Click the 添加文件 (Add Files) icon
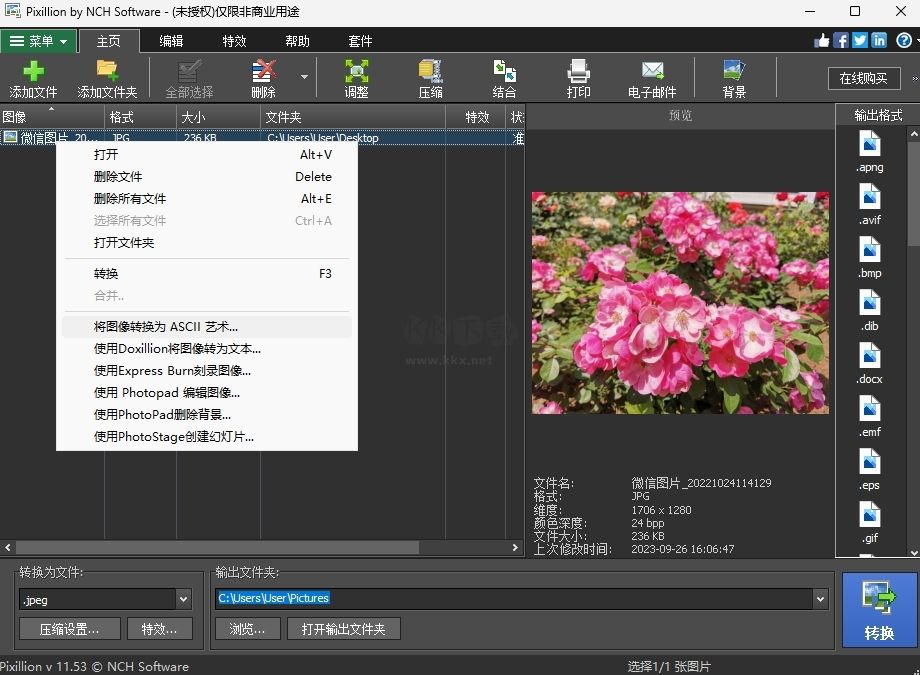920x675 pixels. 32,78
